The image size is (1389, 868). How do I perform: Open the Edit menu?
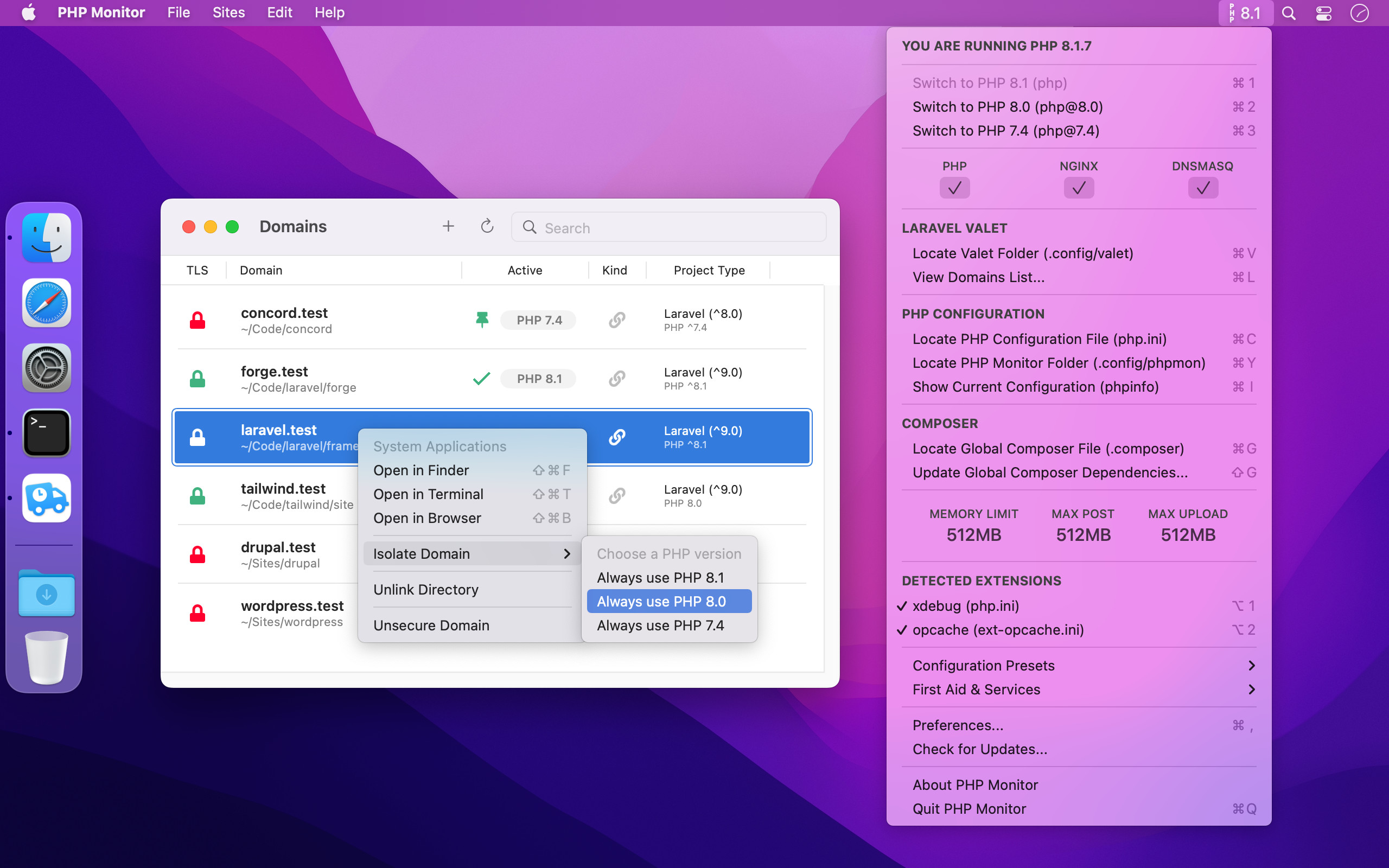(279, 12)
